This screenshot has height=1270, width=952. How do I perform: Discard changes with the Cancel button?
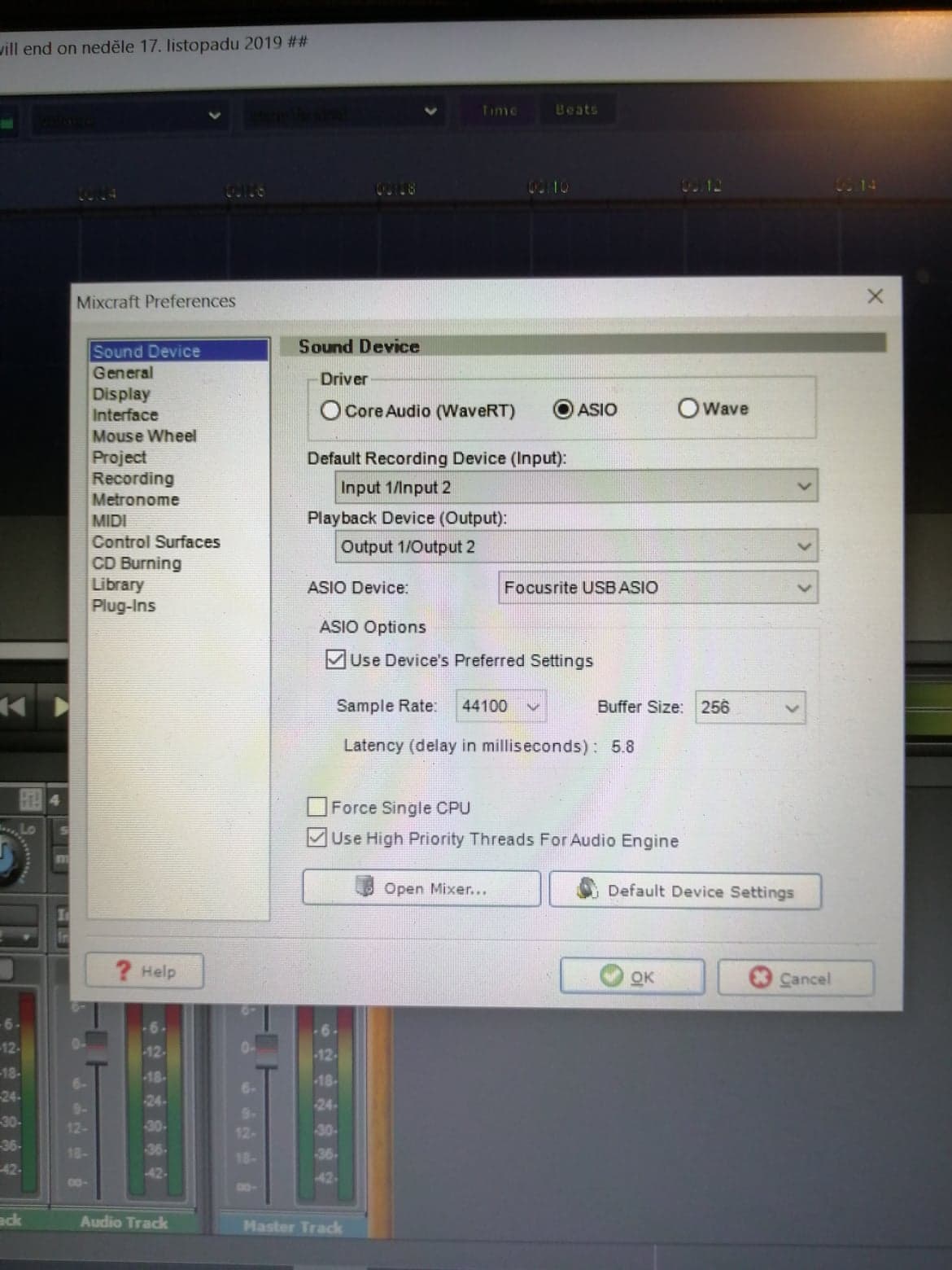click(795, 979)
